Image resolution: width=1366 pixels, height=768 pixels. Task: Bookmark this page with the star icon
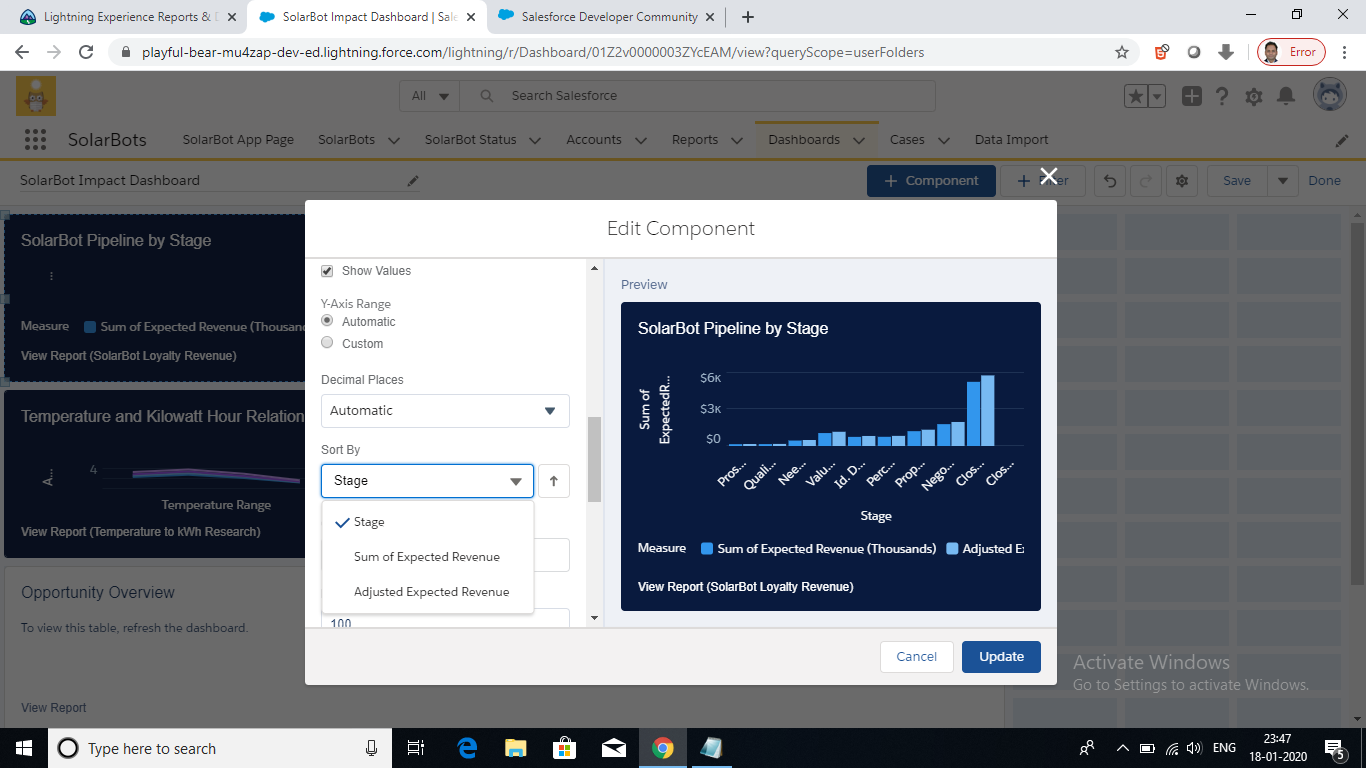[x=1122, y=52]
